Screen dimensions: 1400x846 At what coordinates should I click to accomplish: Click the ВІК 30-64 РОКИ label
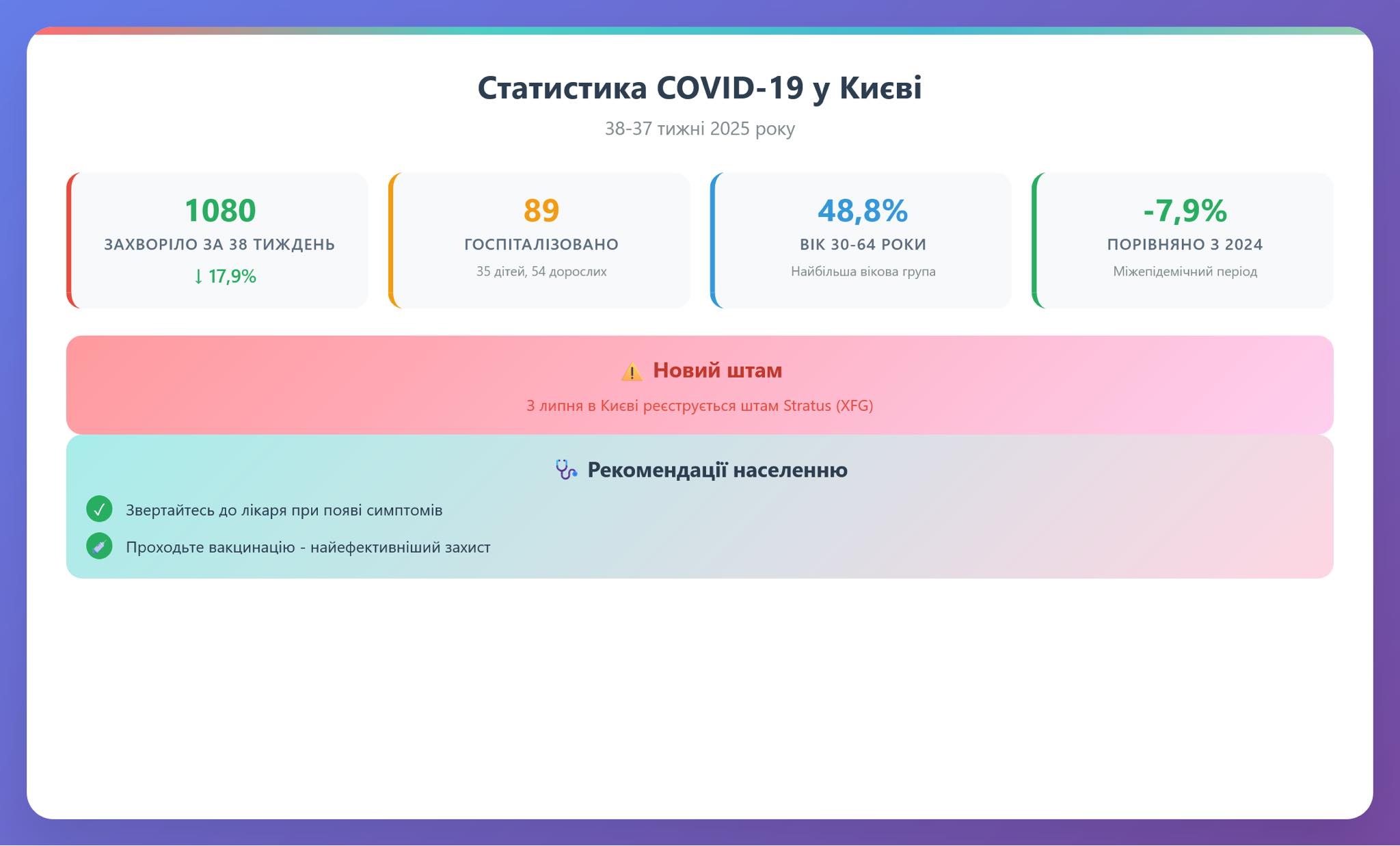click(863, 244)
